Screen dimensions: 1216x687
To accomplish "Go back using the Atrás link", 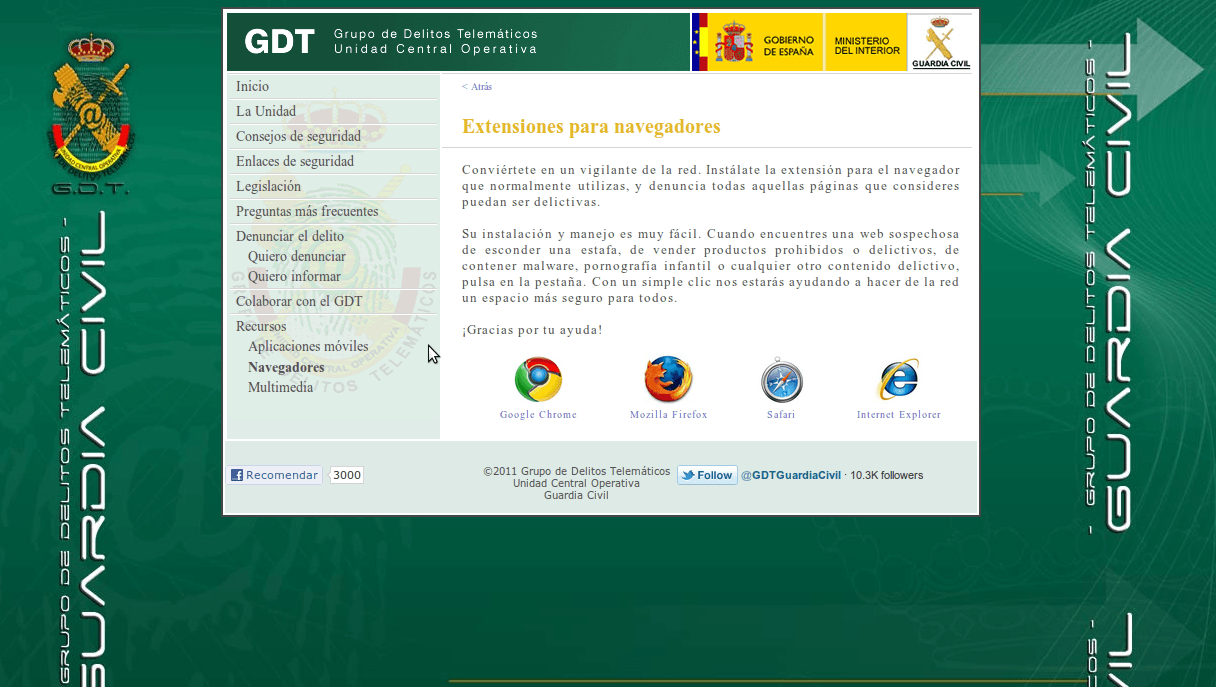I will pos(477,87).
